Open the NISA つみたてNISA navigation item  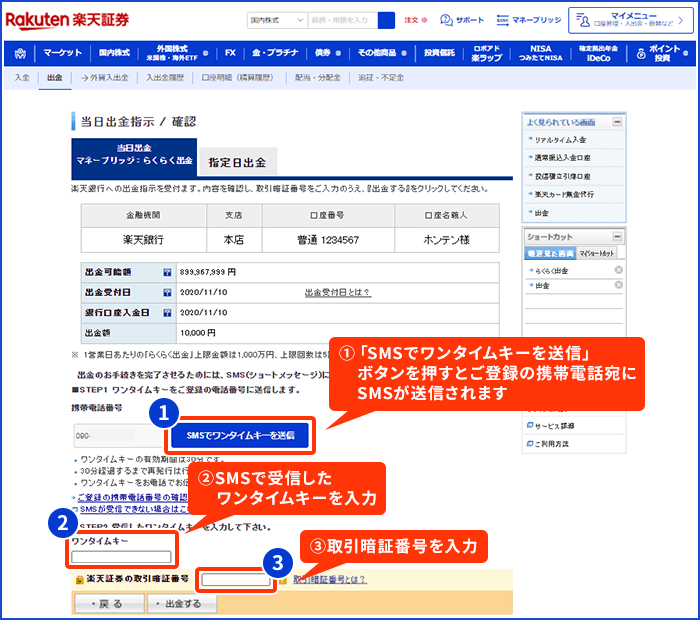pyautogui.click(x=541, y=53)
